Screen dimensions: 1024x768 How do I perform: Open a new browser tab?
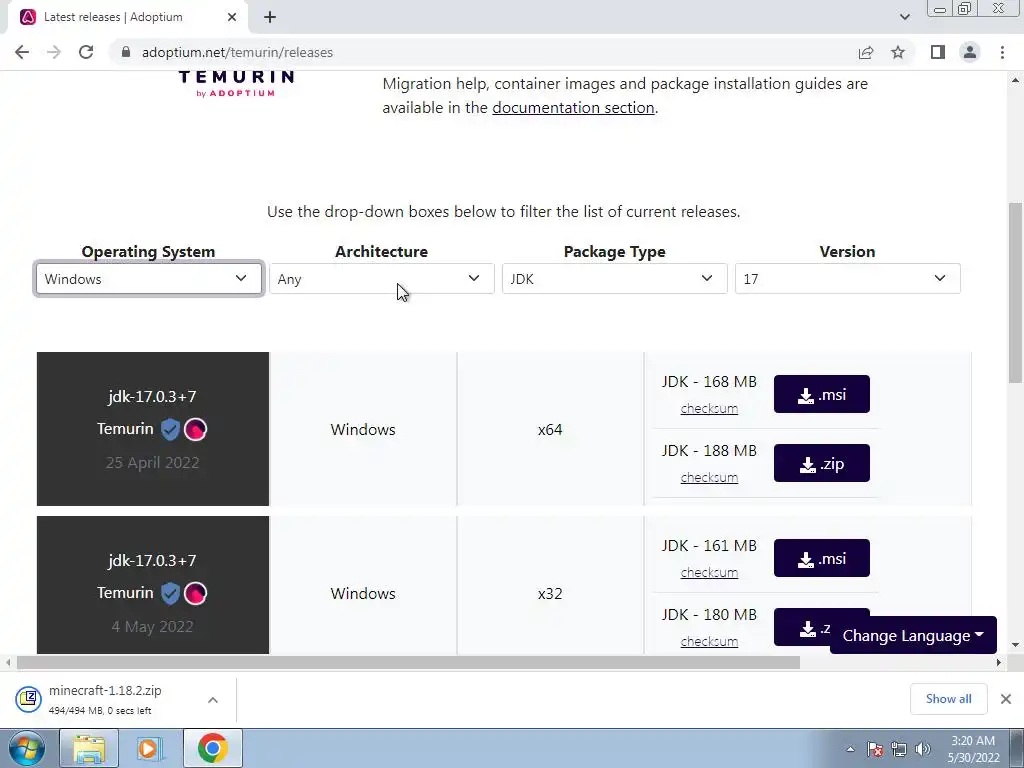tap(270, 17)
